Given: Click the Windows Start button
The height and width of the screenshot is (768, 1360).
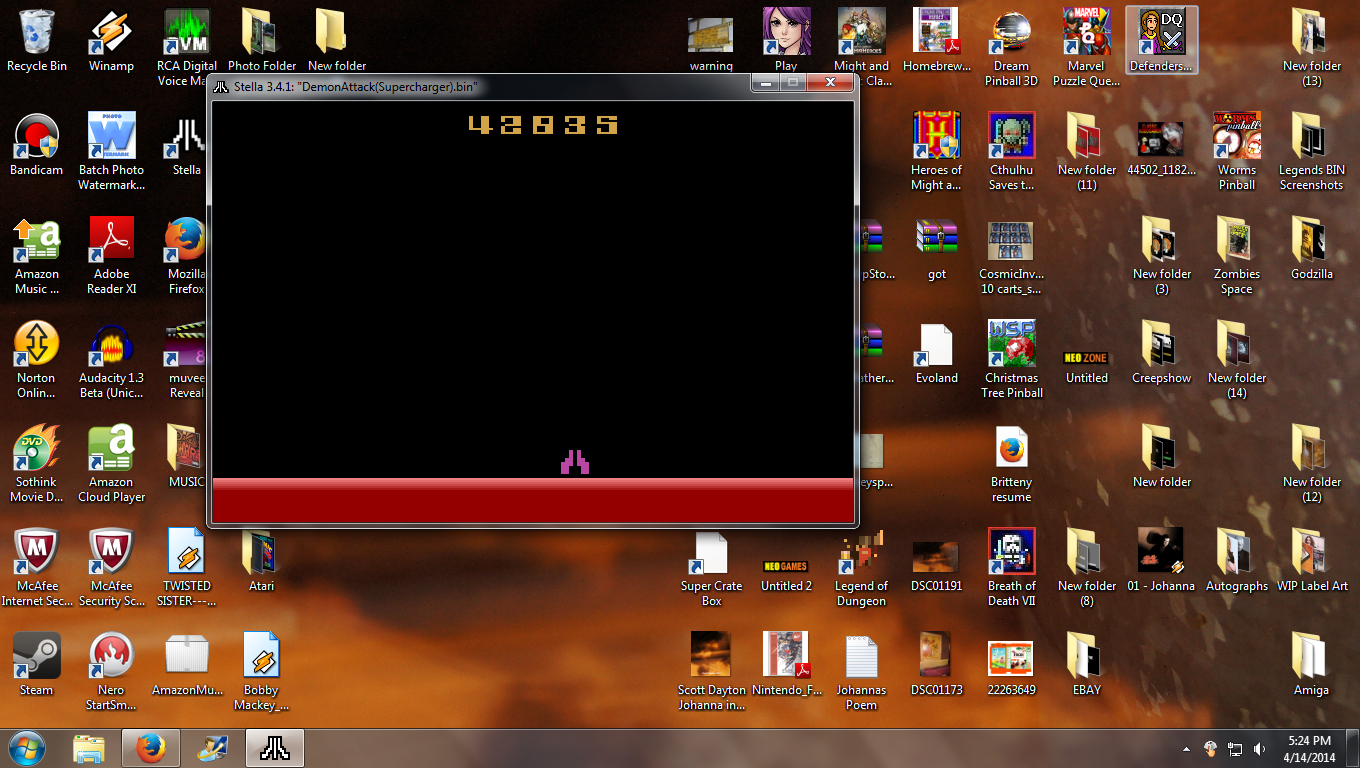Looking at the screenshot, I should click(x=27, y=748).
